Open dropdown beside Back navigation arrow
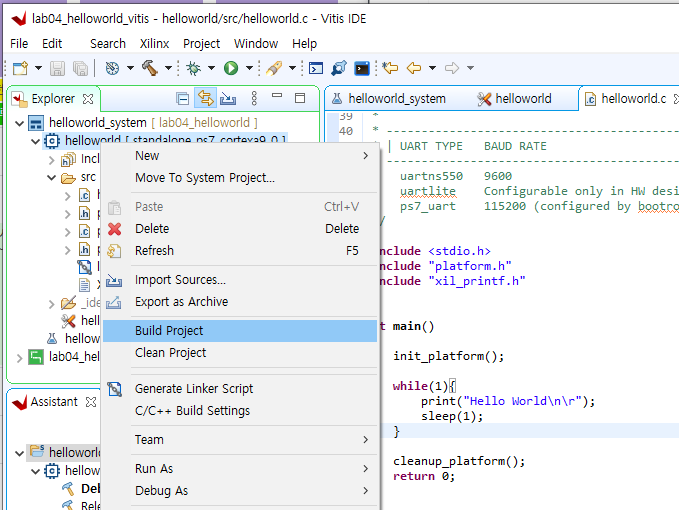Viewport: 679px width, 510px height. [432, 68]
